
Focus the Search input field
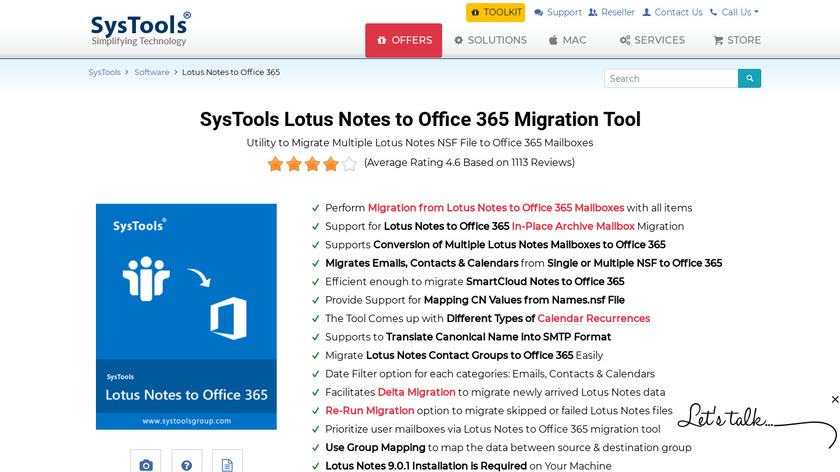click(671, 78)
